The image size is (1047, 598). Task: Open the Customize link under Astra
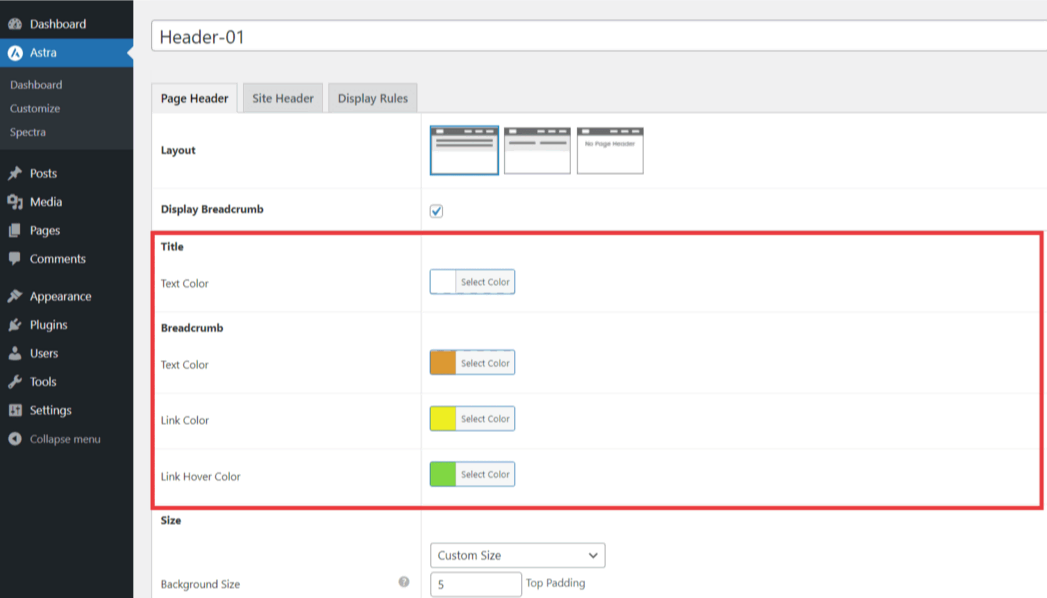pos(35,108)
